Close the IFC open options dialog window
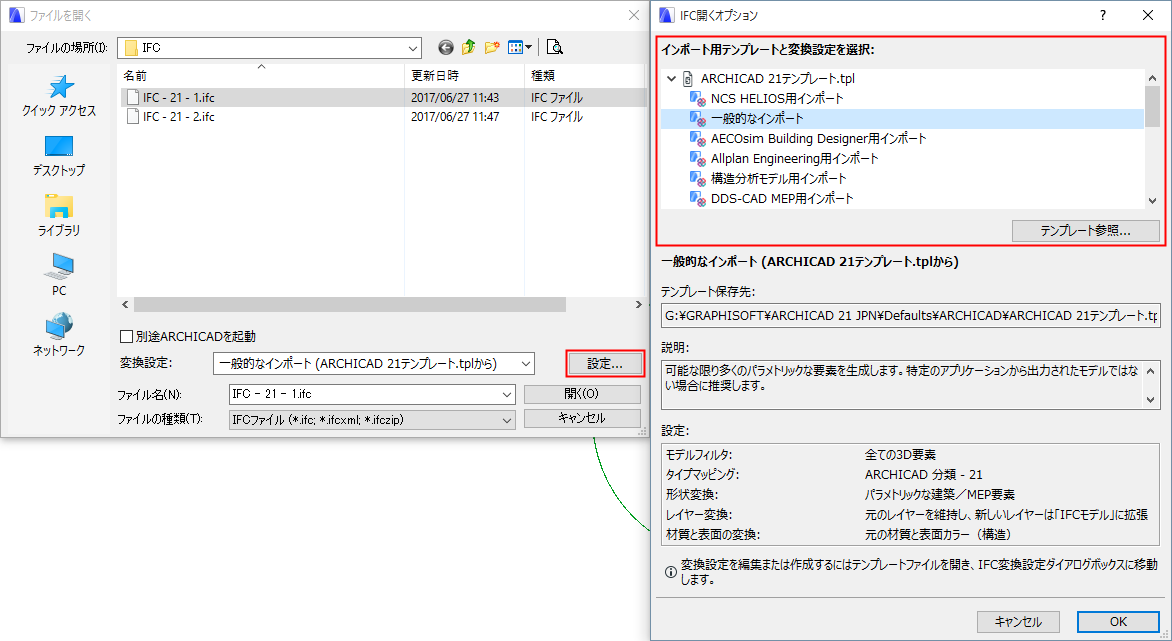 [1148, 15]
